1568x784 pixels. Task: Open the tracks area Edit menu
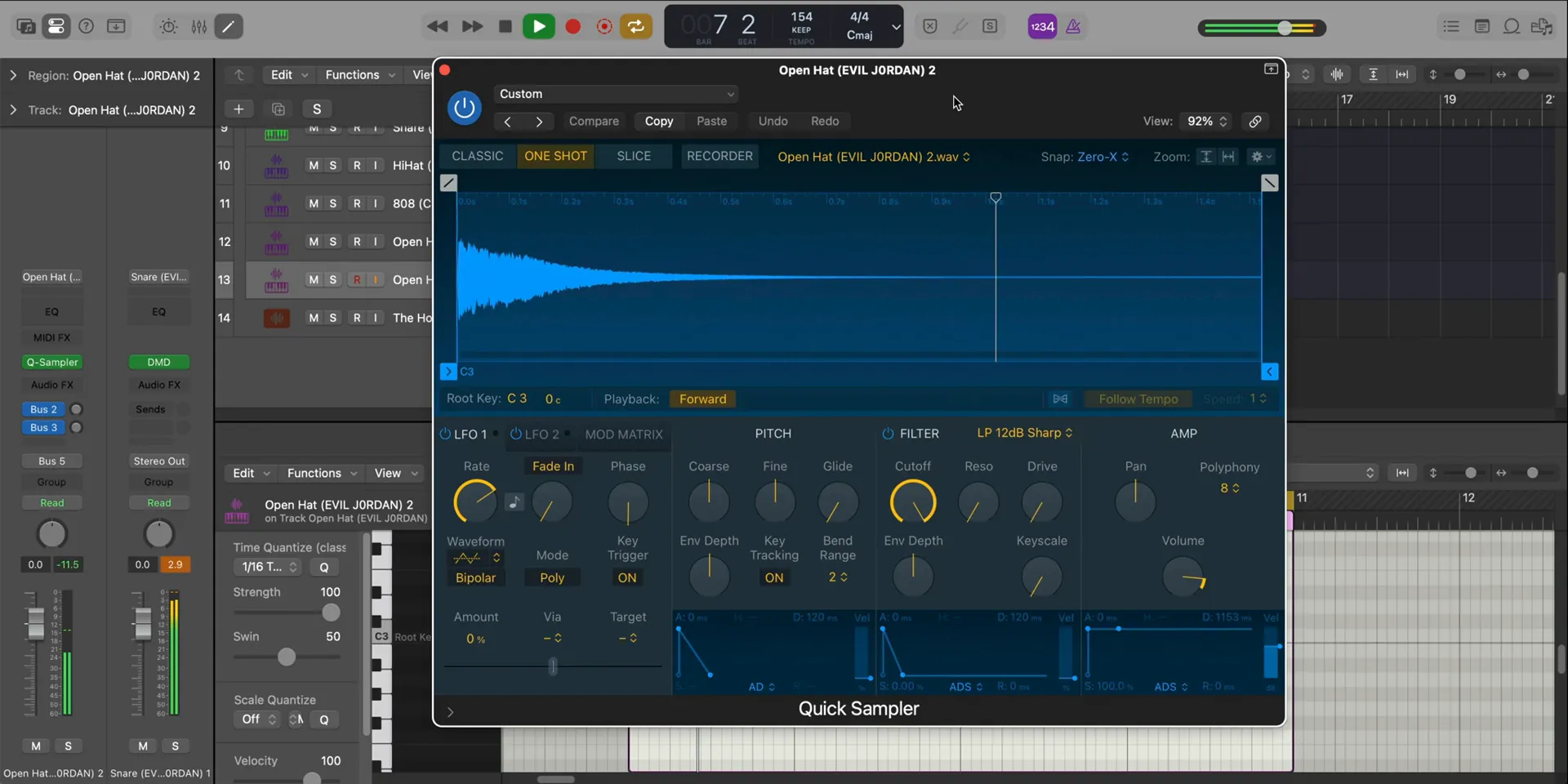click(289, 74)
